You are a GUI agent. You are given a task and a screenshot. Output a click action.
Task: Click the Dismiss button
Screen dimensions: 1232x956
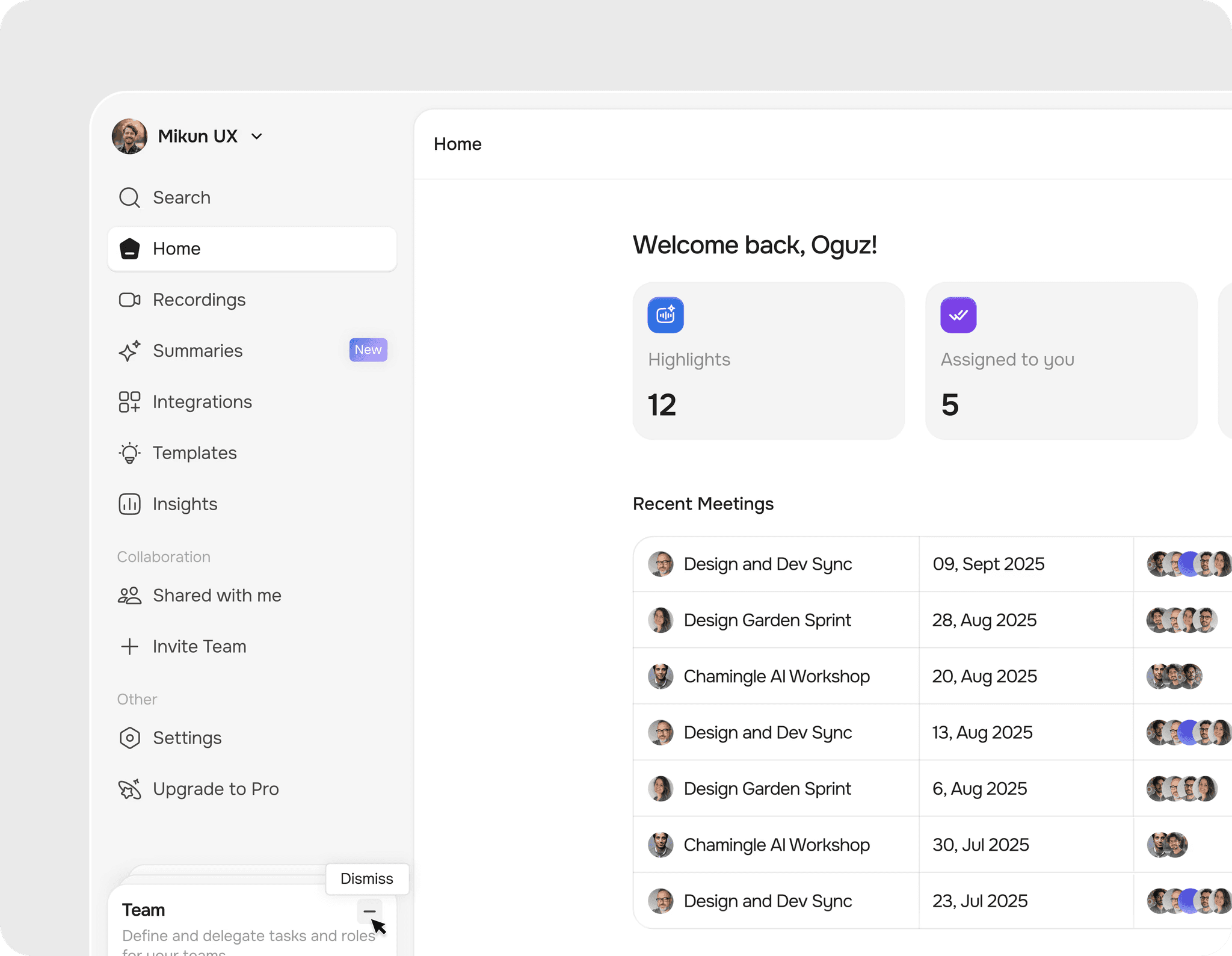(x=367, y=878)
